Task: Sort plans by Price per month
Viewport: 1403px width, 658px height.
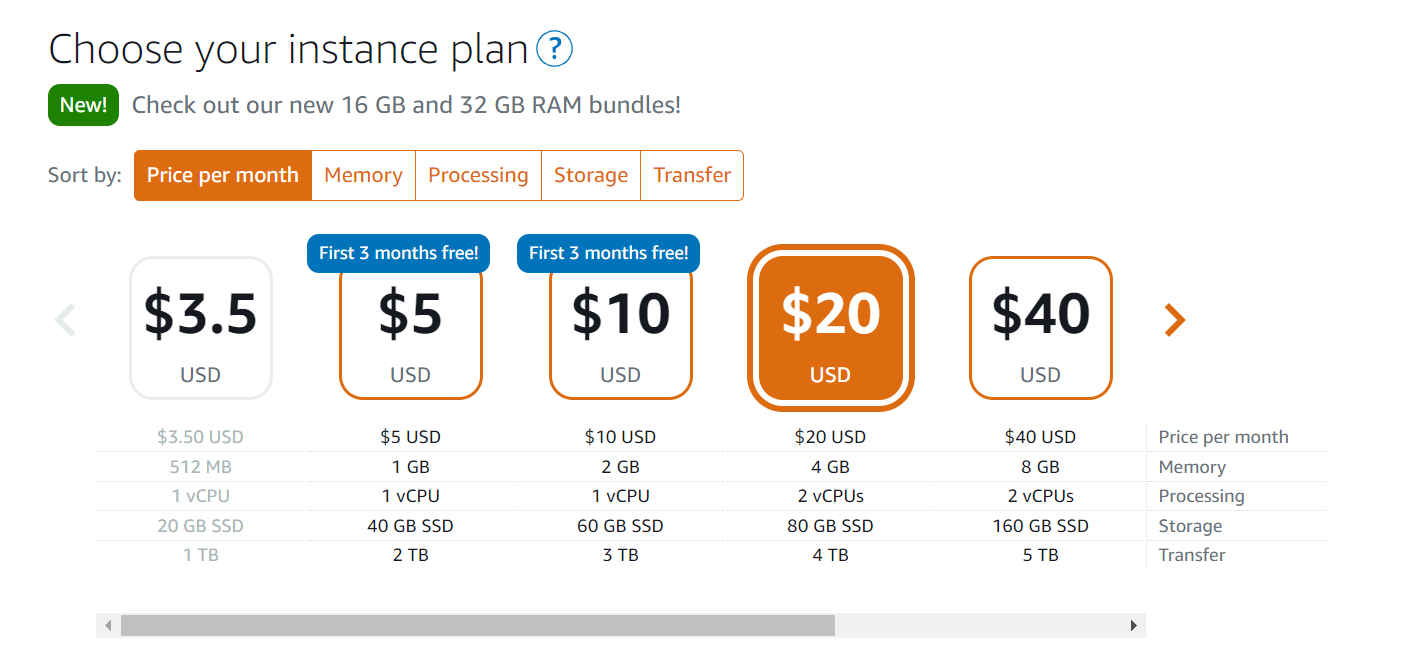Action: [223, 175]
